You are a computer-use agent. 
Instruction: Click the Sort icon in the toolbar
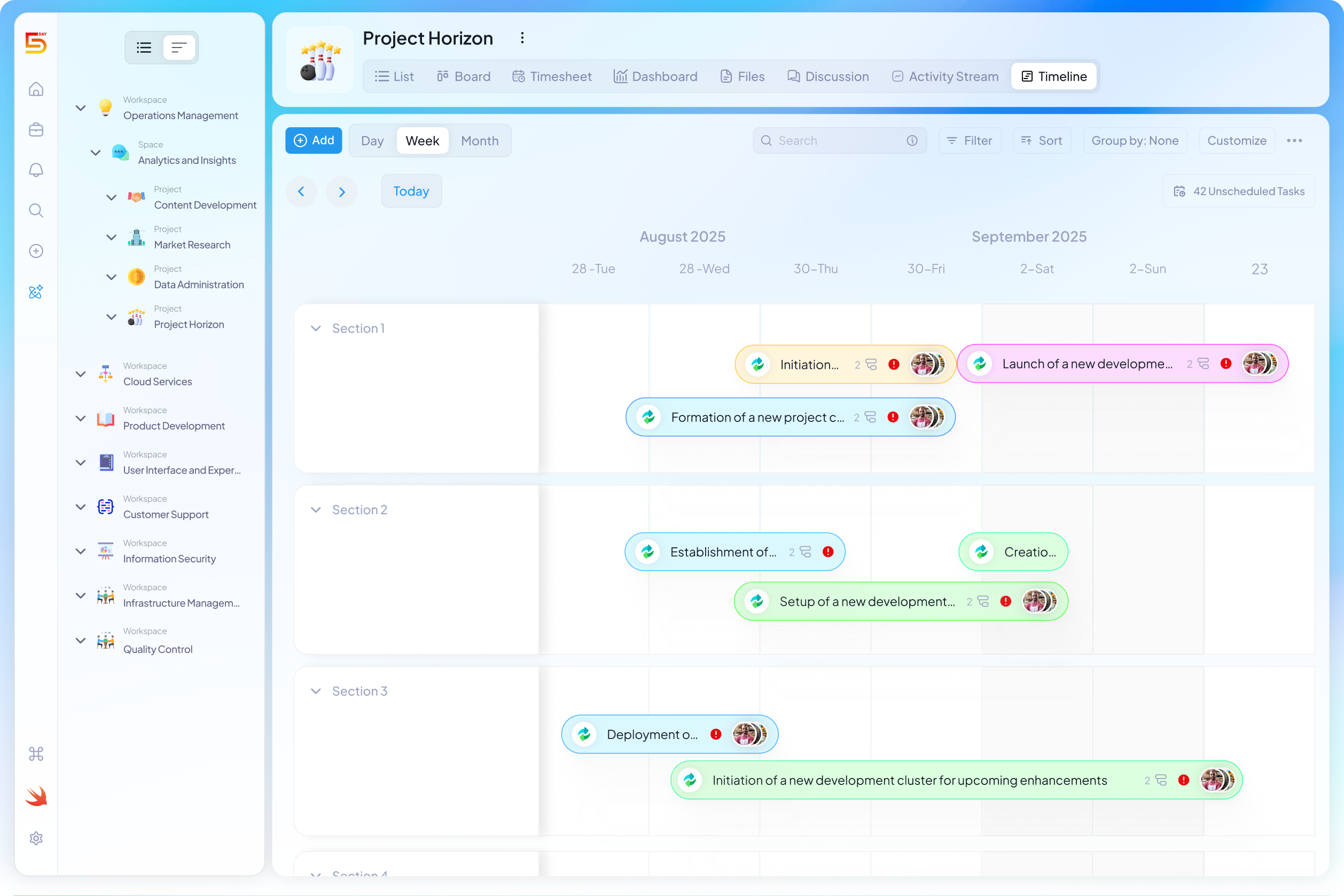click(1026, 140)
